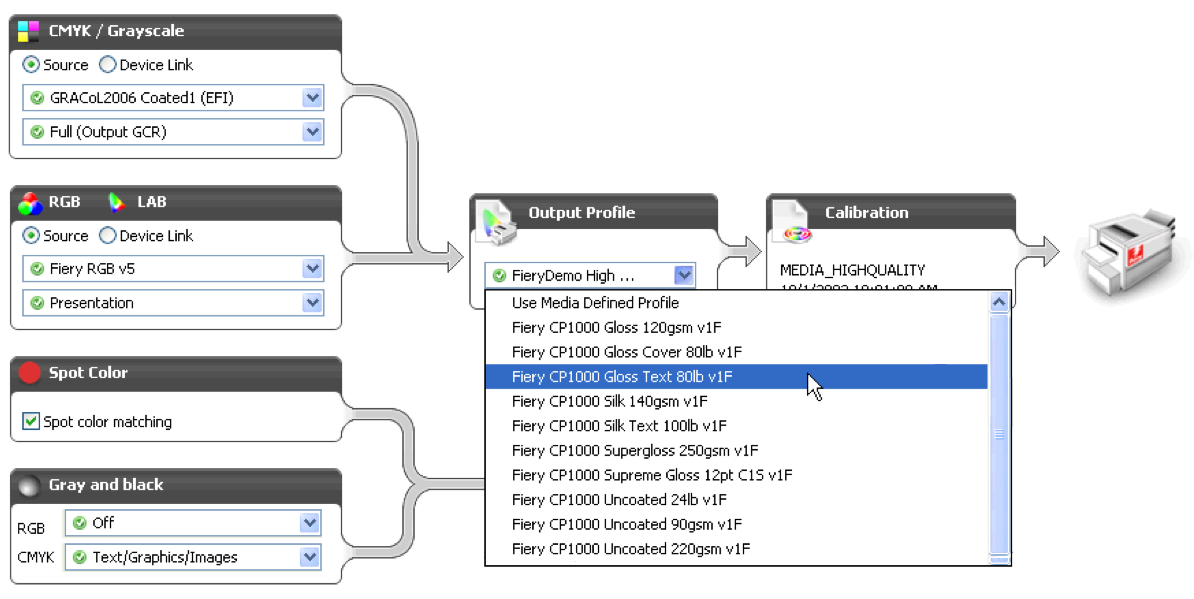Screen dimensions: 1194x599
Task: Click the MEDIA_HIGHQUALITY calibration name
Action: (852, 270)
